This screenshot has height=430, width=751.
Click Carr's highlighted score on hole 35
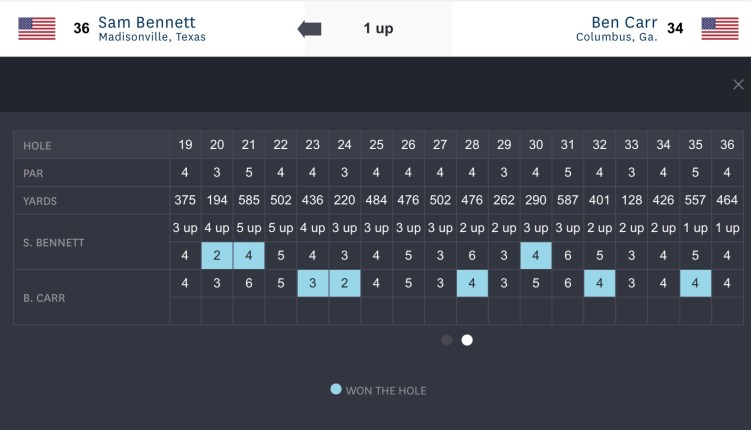pyautogui.click(x=695, y=283)
